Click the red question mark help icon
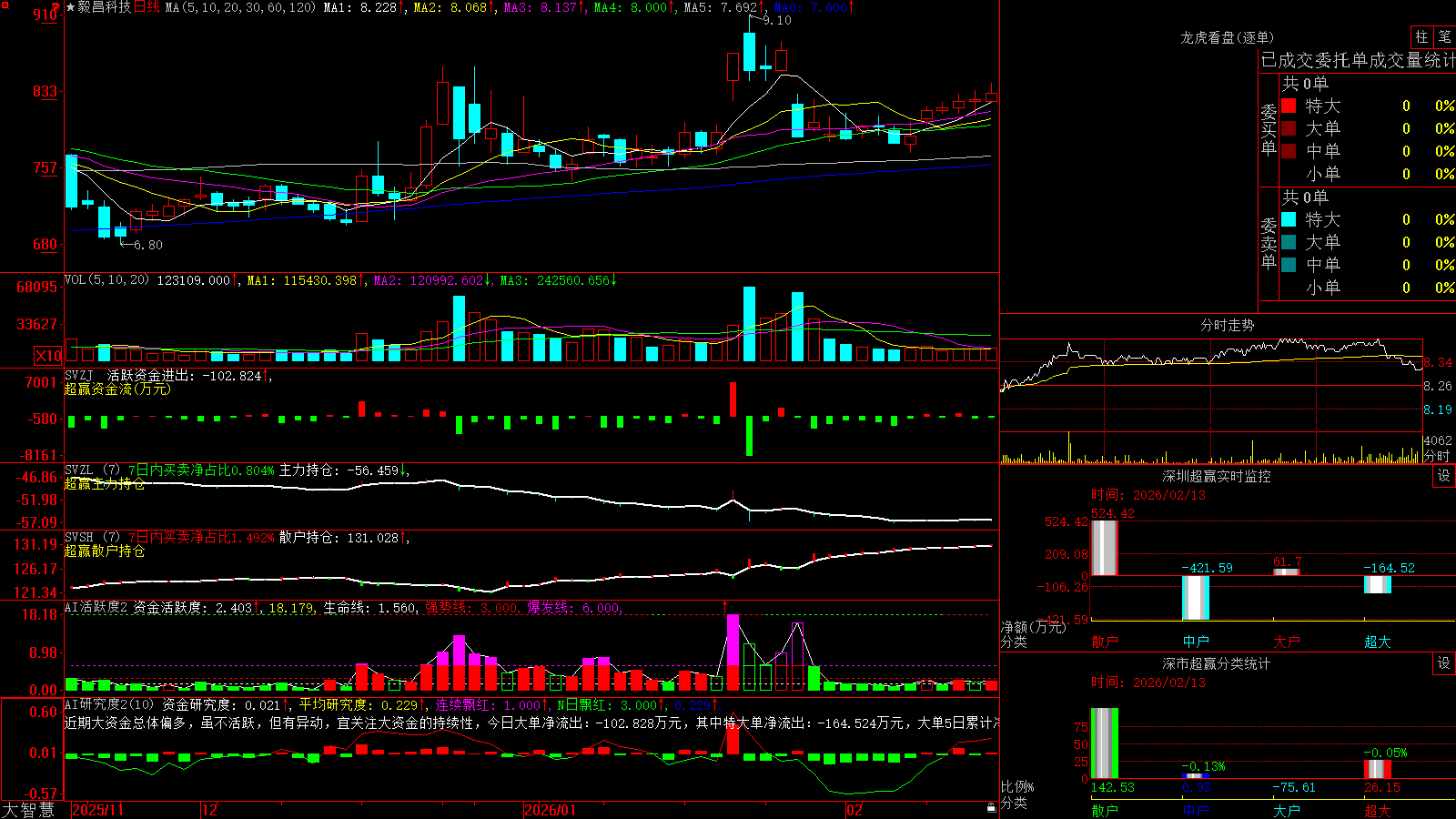Screen dimensions: 1456x819 (x=56, y=6)
